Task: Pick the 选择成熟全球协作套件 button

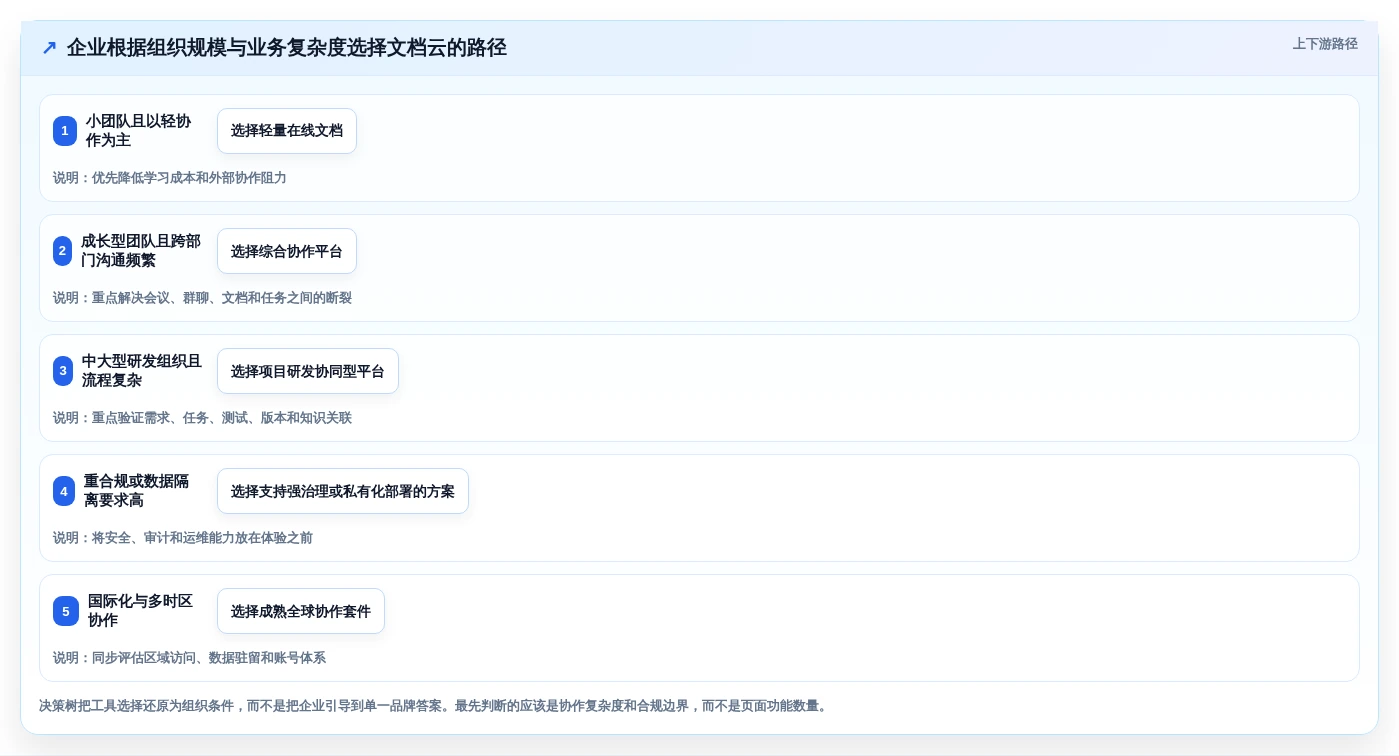Action: [301, 611]
